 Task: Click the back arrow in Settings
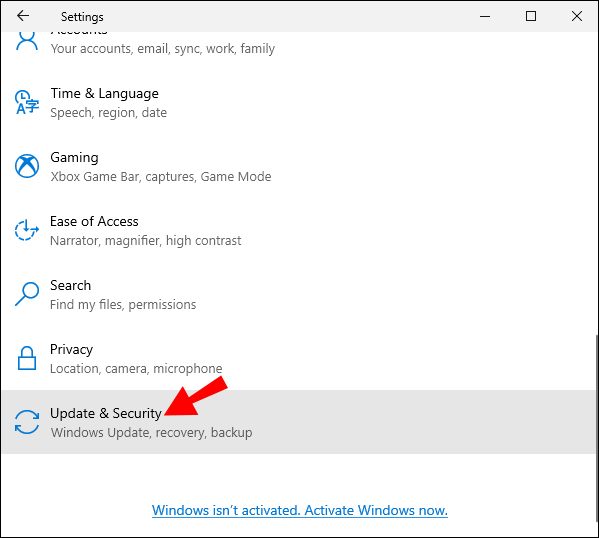click(x=23, y=16)
